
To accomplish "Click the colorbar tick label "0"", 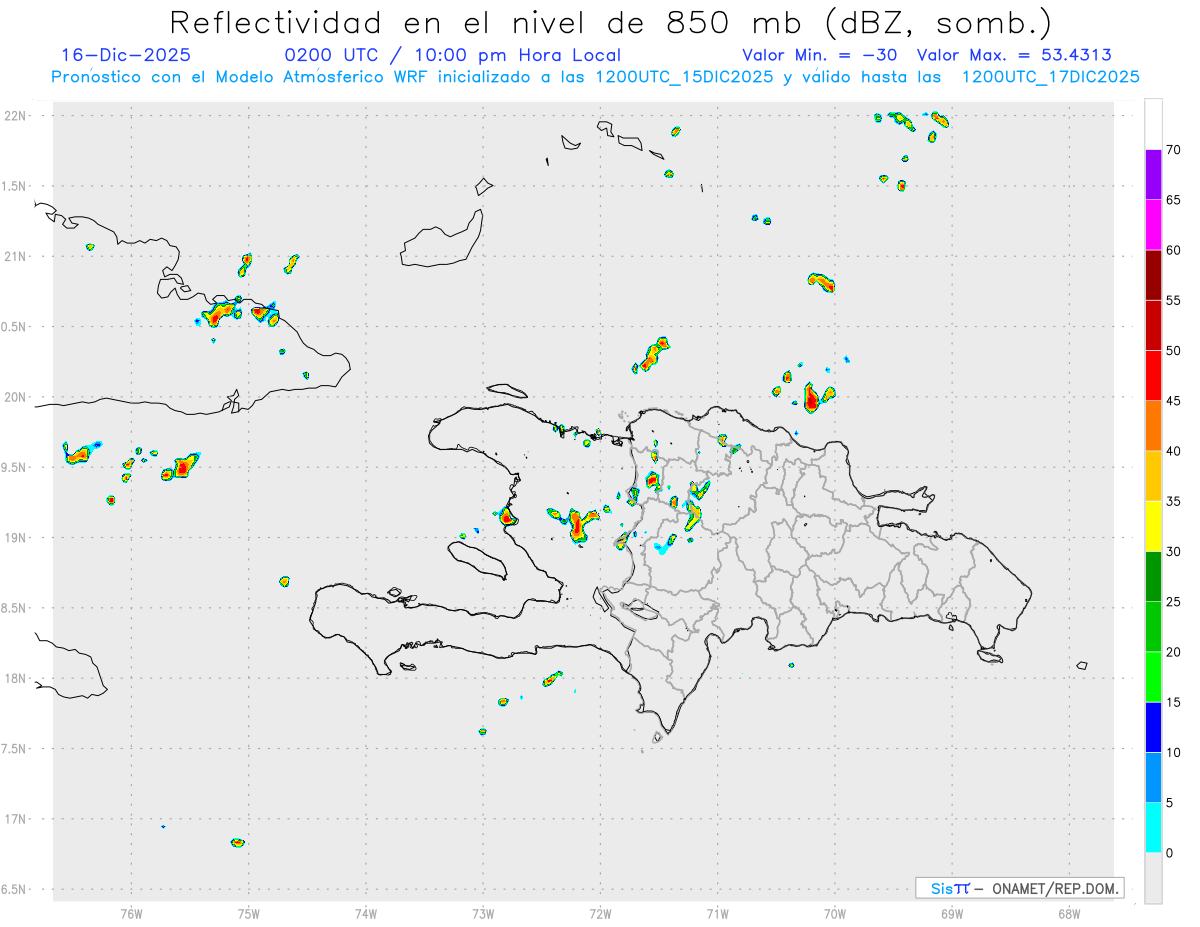I will 1170,853.
